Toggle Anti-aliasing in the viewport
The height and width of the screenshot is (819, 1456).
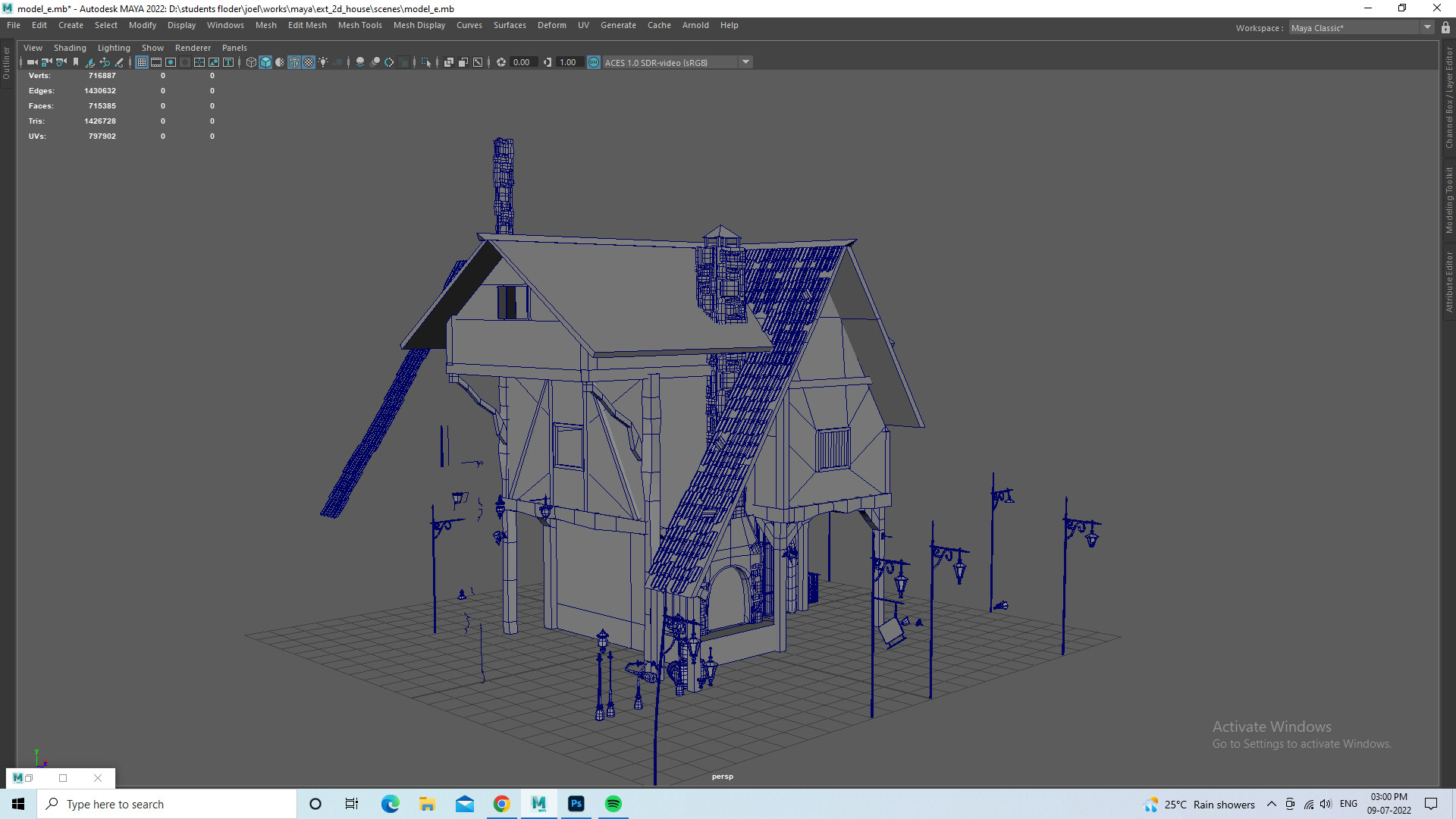[389, 62]
